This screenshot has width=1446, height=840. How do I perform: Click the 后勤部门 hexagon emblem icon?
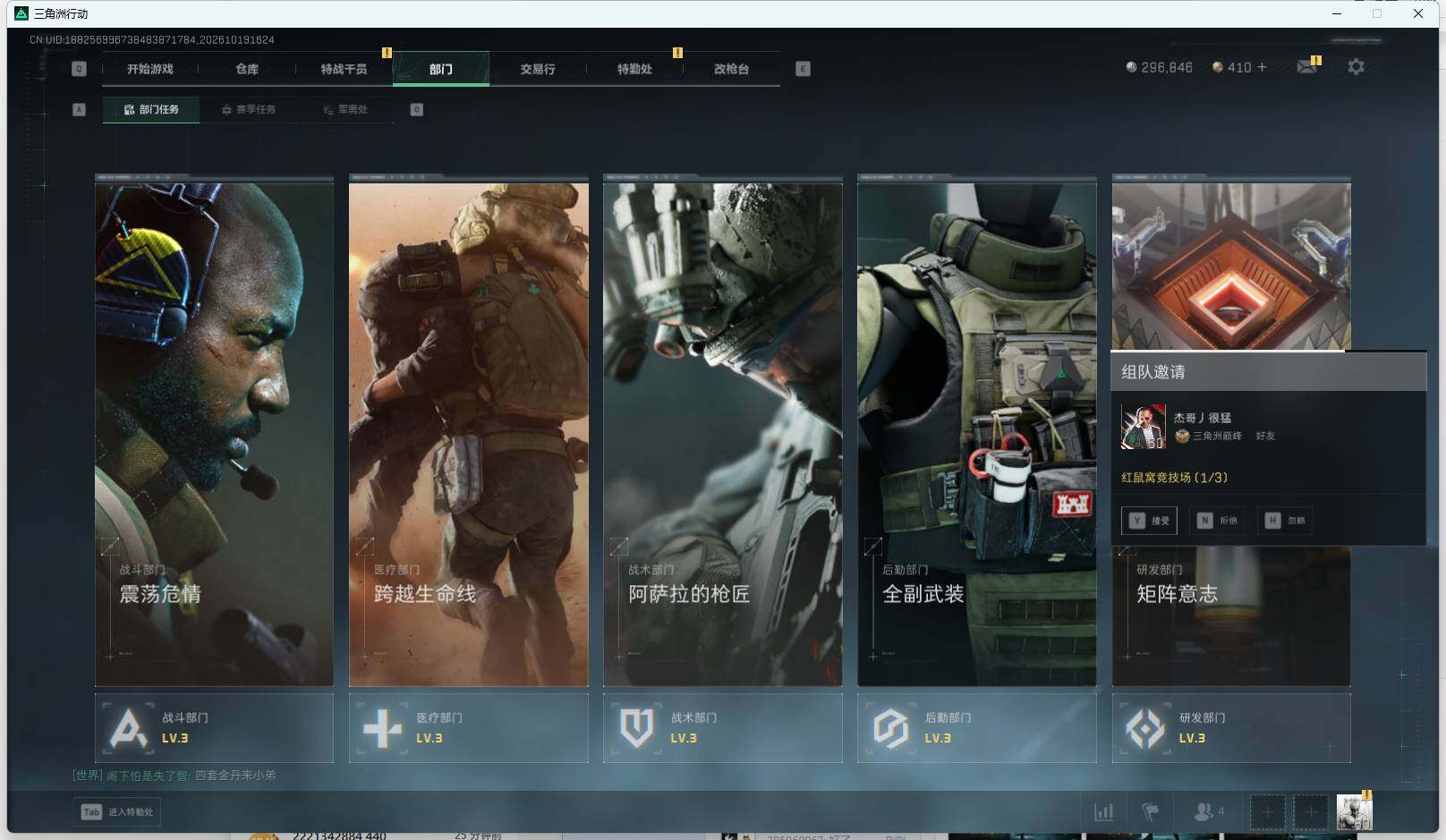[x=890, y=728]
